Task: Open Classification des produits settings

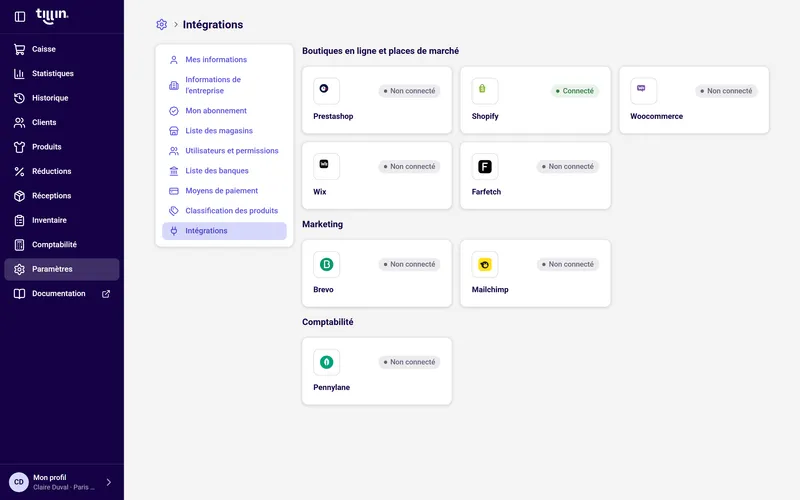Action: [x=224, y=211]
